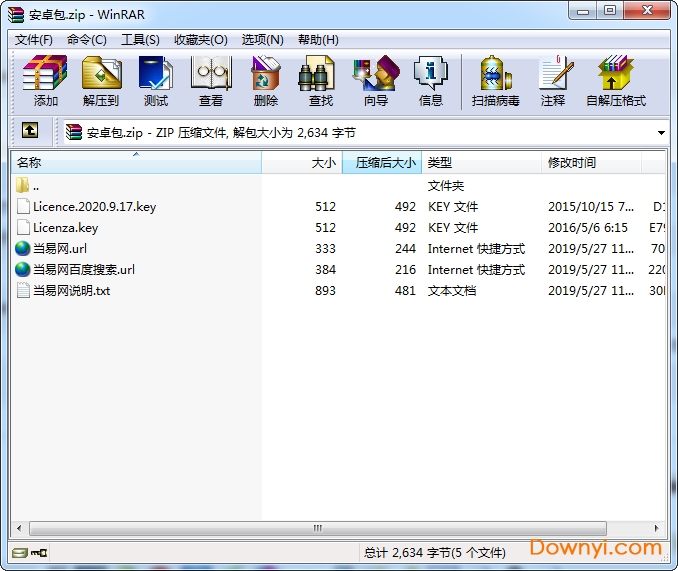The width and height of the screenshot is (678, 571).
Task: Start 扫描病毒 virus scan tool
Action: [x=495, y=81]
